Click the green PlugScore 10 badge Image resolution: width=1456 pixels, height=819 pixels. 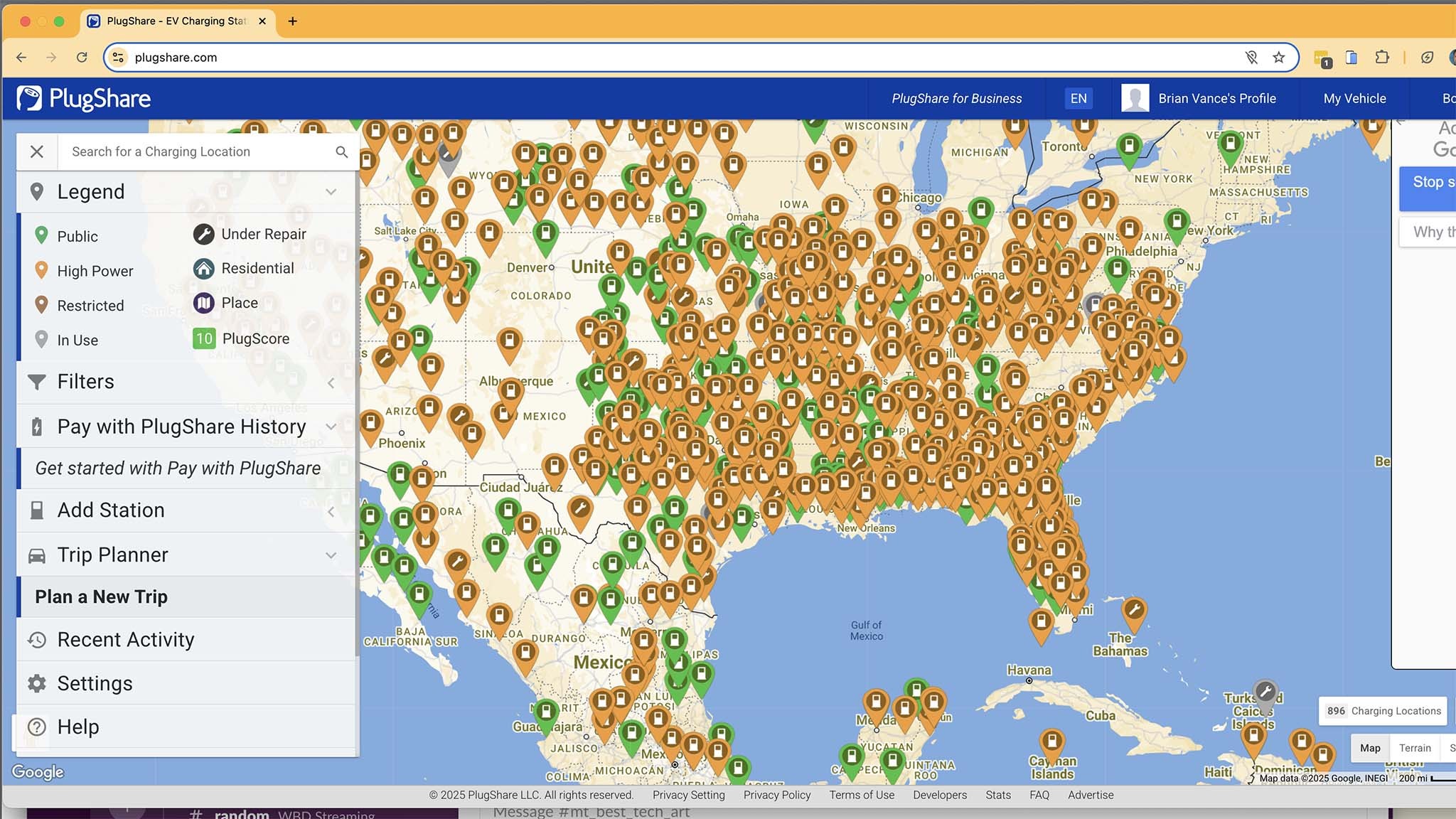204,338
